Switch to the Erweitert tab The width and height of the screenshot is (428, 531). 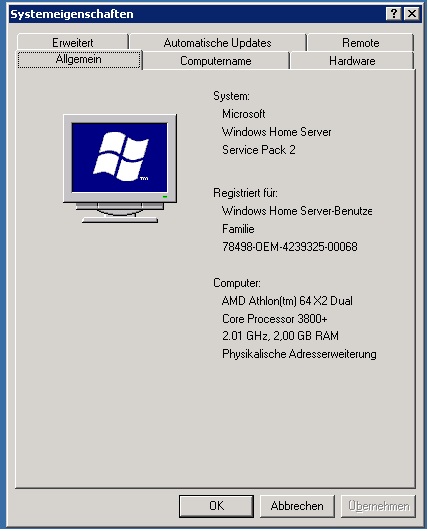[x=73, y=43]
